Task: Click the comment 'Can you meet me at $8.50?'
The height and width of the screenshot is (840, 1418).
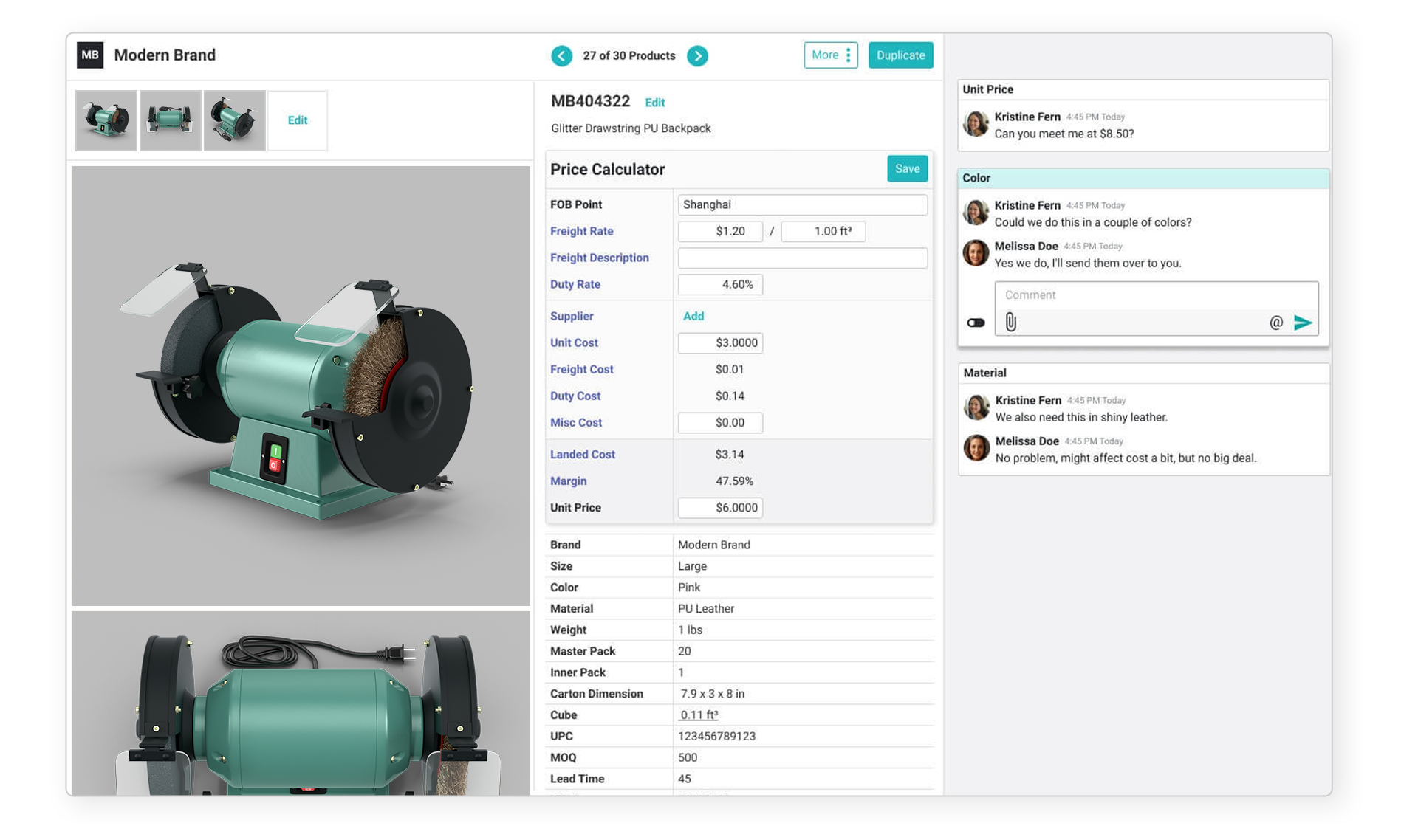Action: 1064,134
